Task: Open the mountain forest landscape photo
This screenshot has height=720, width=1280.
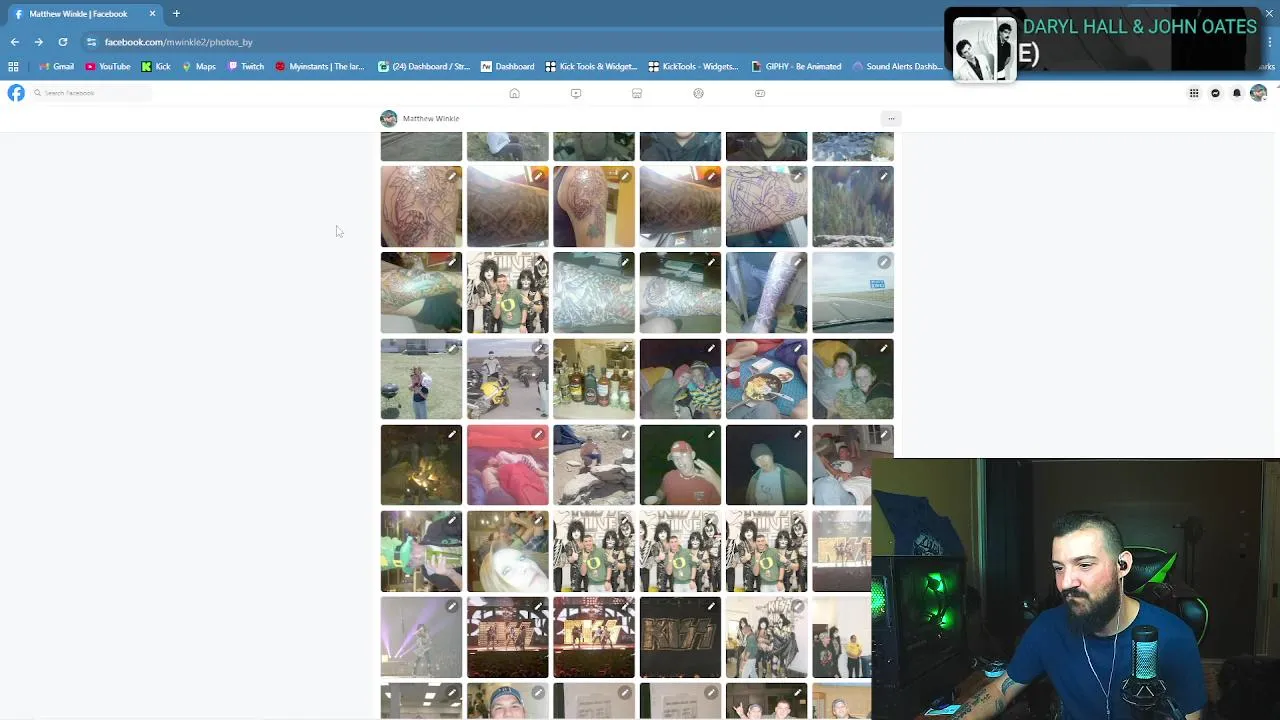Action: tap(853, 207)
